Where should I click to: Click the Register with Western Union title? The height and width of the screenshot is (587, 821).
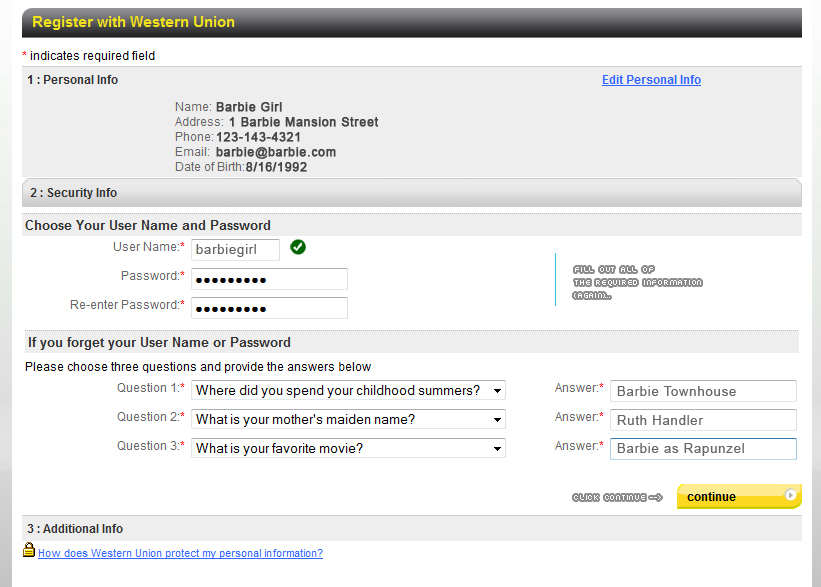click(x=134, y=22)
